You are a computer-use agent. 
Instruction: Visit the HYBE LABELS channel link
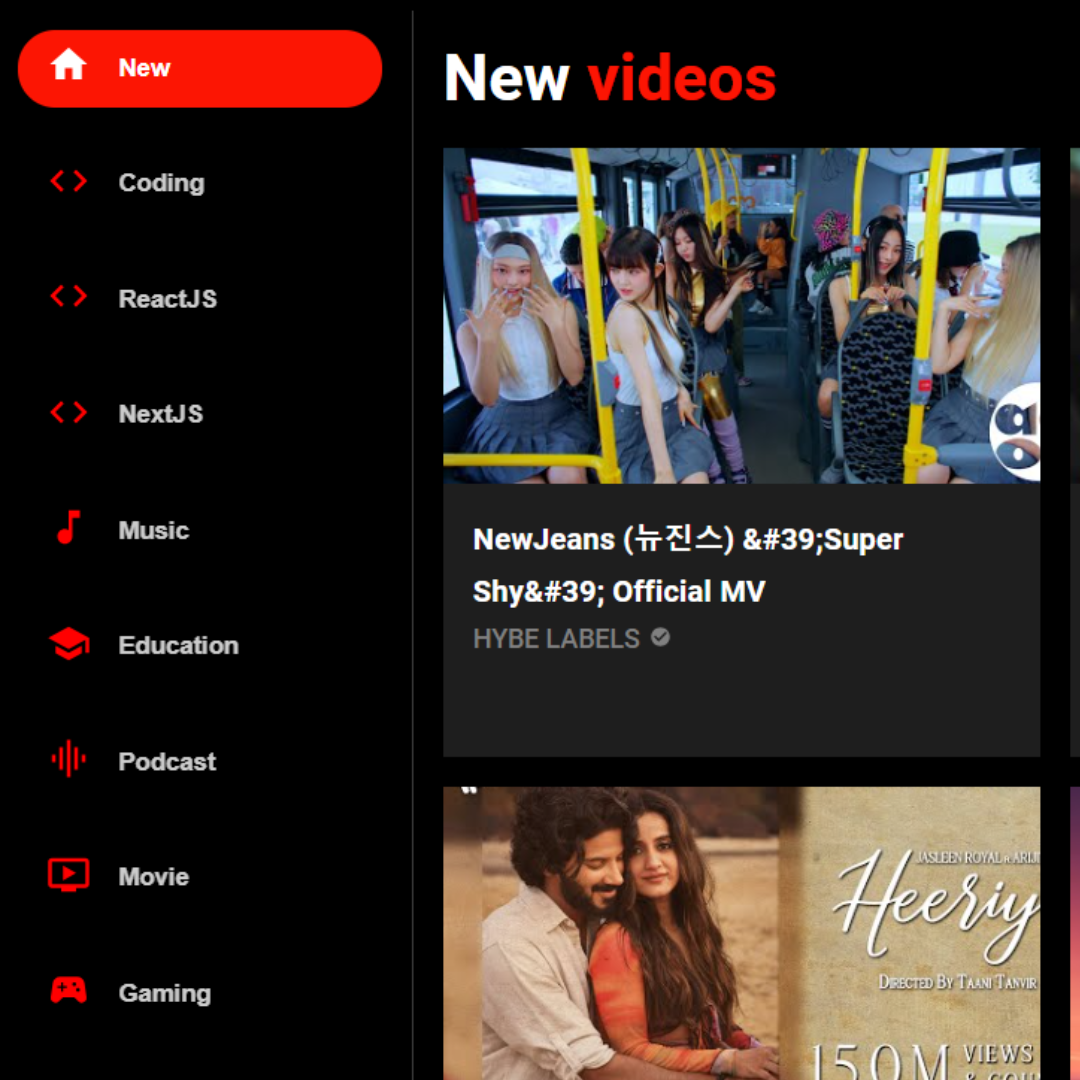pyautogui.click(x=556, y=638)
